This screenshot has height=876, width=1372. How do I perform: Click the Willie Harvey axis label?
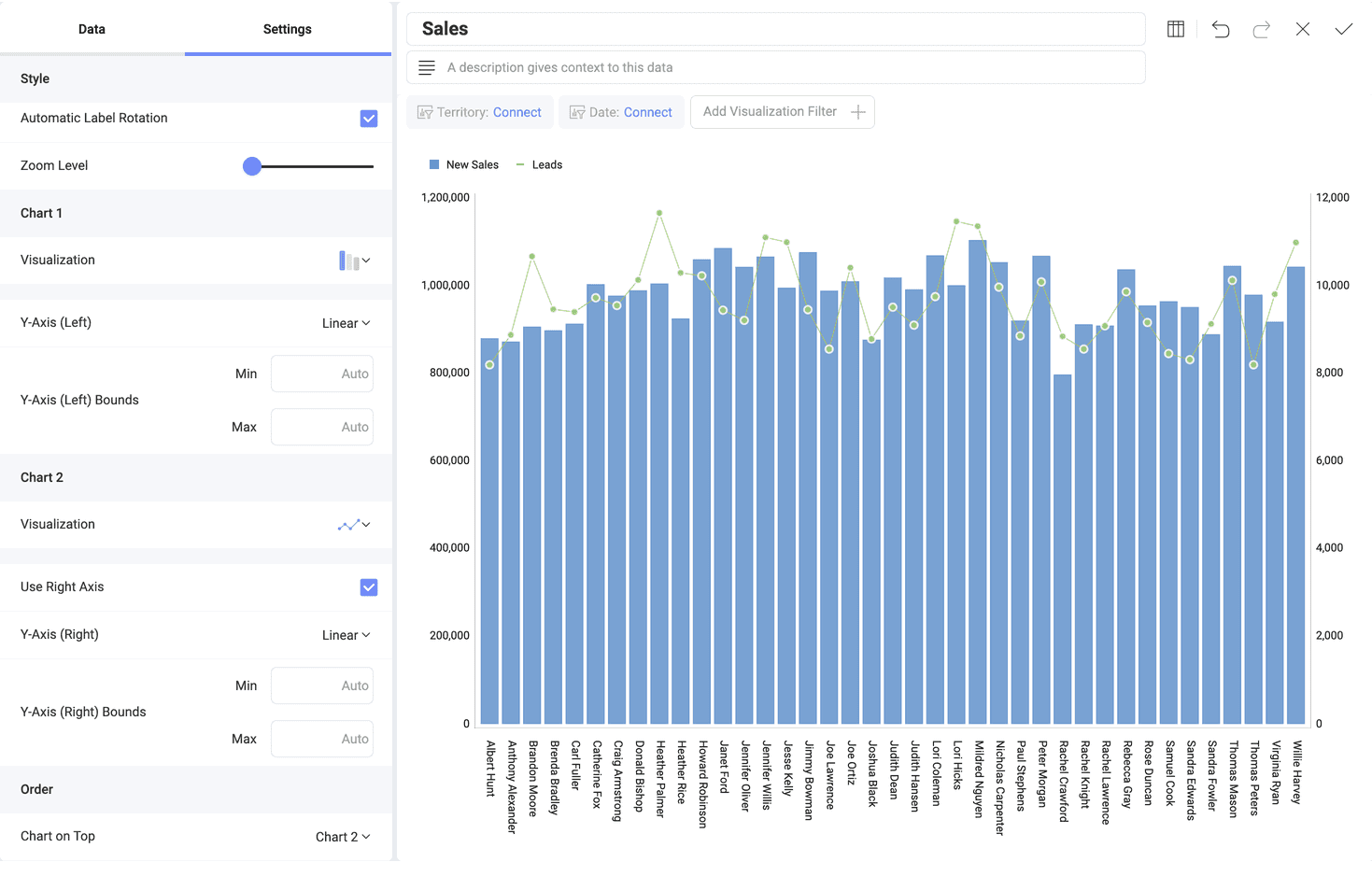pyautogui.click(x=1297, y=772)
